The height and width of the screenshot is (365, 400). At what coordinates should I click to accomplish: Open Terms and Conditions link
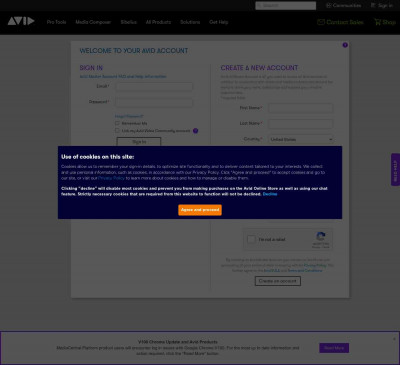305,270
